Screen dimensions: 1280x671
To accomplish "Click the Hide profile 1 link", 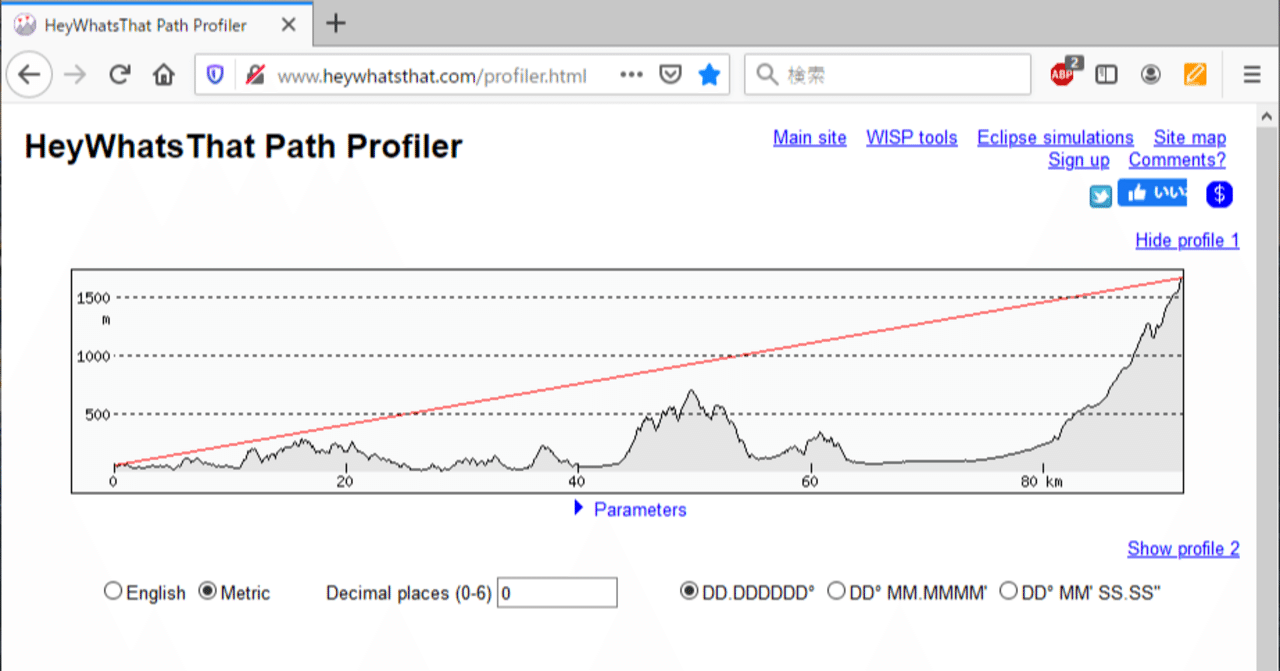I will click(x=1187, y=240).
